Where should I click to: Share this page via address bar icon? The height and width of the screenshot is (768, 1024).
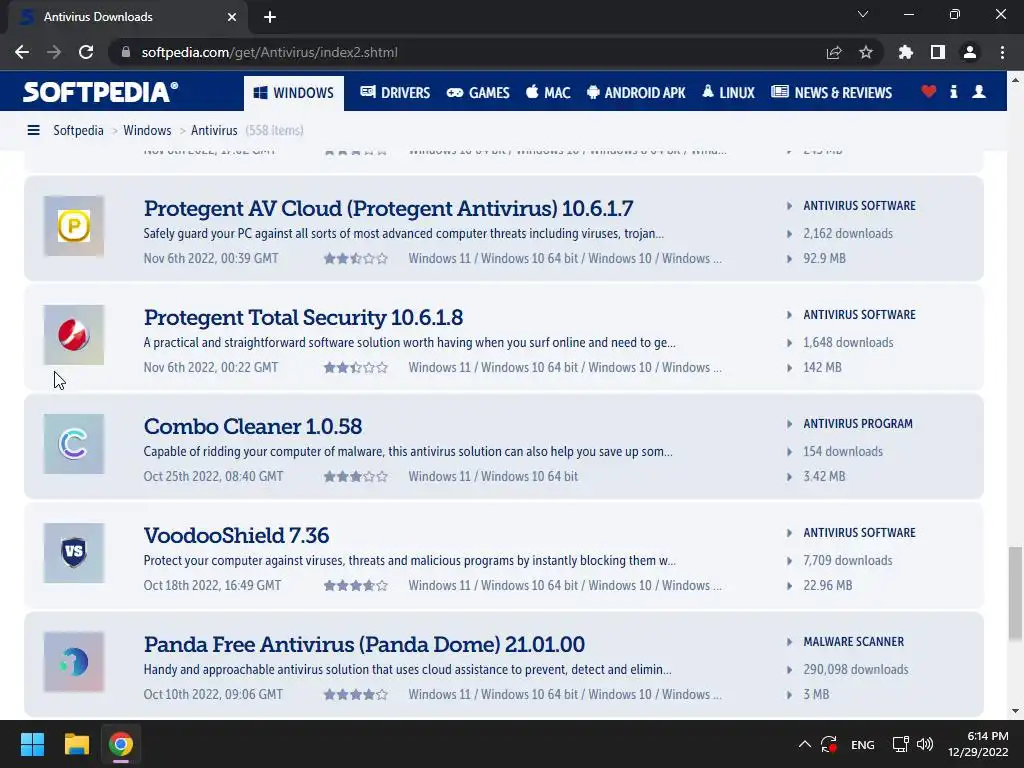pyautogui.click(x=834, y=52)
